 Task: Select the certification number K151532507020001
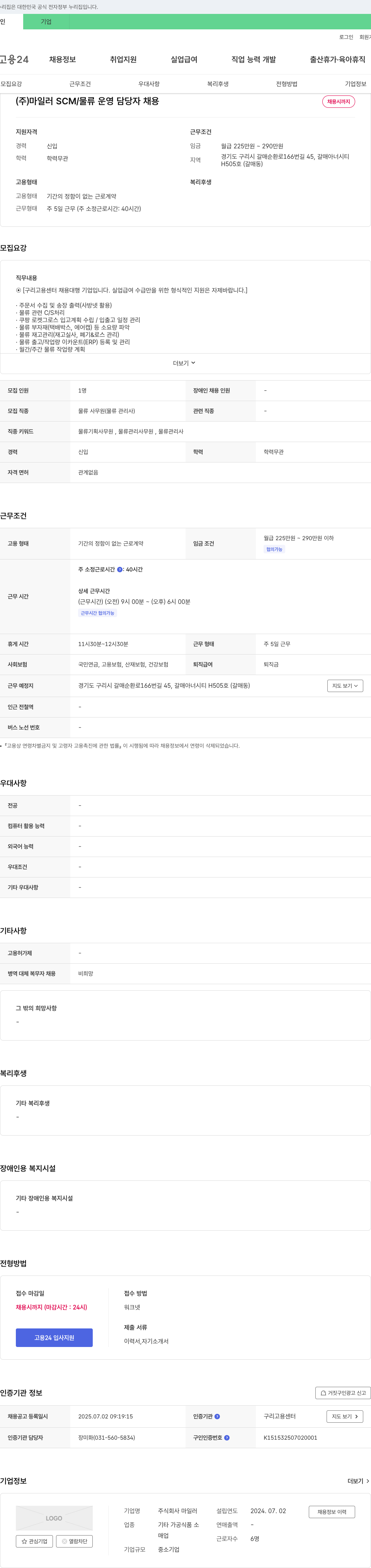click(290, 1438)
